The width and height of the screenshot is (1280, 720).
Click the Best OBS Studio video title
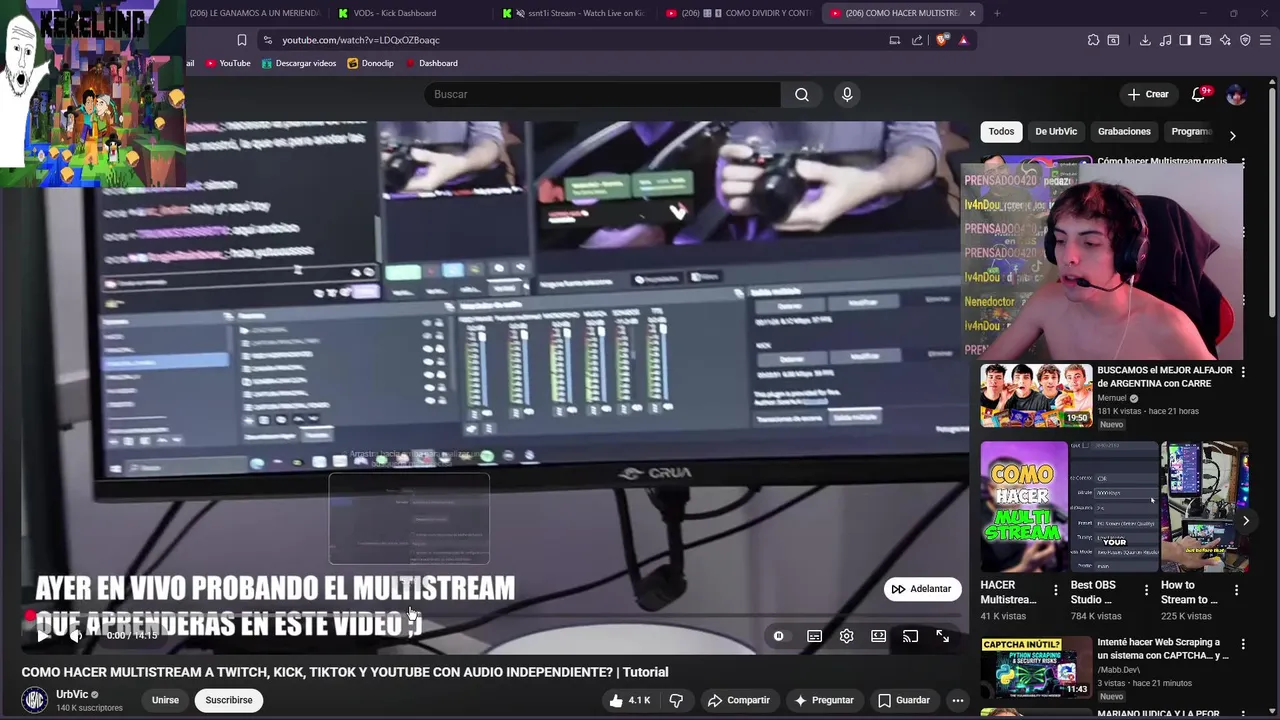1093,592
